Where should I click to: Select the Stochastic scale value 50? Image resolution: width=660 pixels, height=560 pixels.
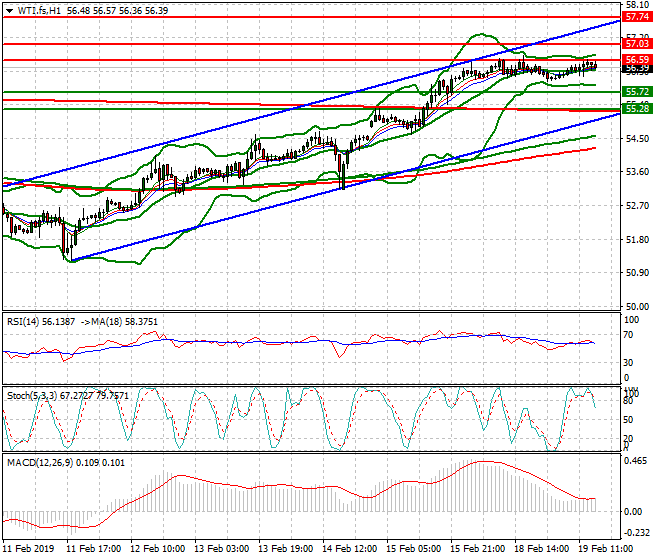[628, 420]
